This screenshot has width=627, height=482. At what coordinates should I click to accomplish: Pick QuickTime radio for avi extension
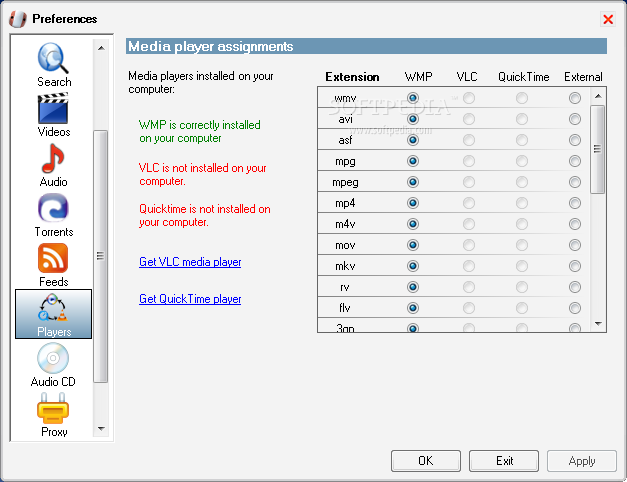pyautogui.click(x=521, y=119)
